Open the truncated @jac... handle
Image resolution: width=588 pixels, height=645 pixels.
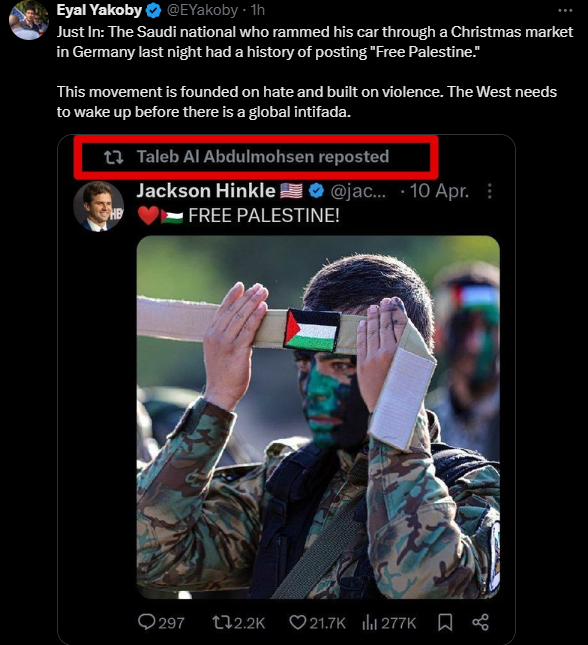(358, 191)
